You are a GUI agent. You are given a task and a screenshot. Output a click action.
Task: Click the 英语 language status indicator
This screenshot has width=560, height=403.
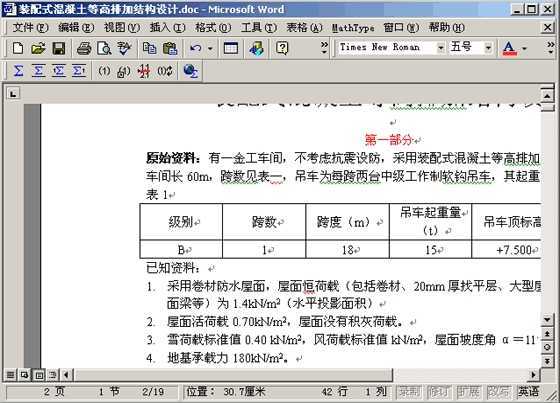528,392
